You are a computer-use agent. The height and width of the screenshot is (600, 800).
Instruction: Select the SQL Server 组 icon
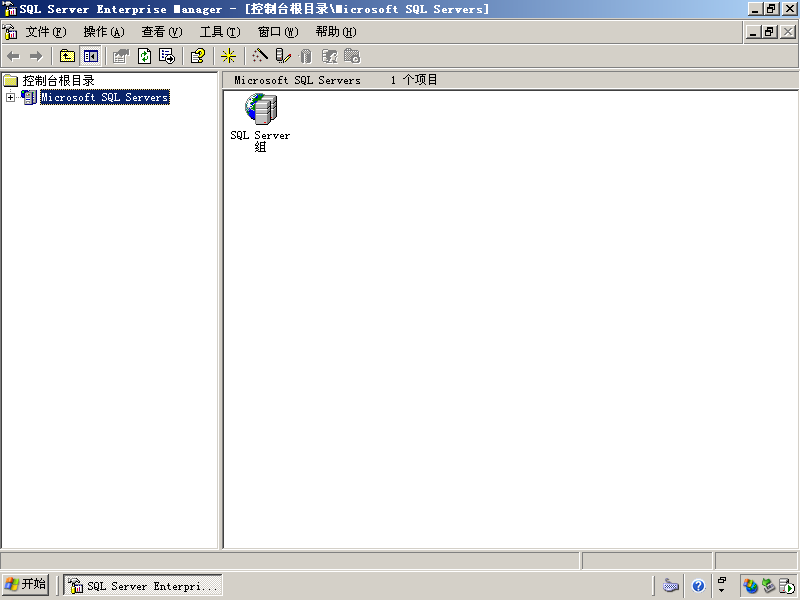point(261,109)
